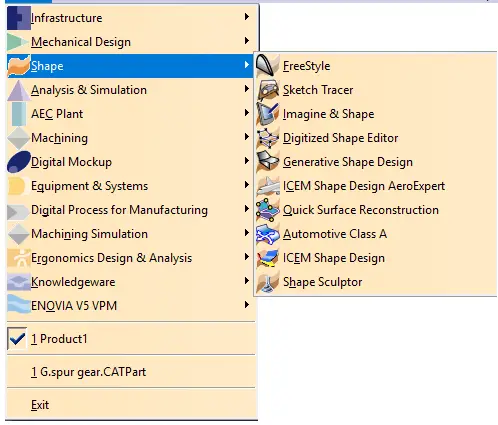Click the Digitized Shape Editor mesh icon
498x425 pixels.
(x=267, y=138)
